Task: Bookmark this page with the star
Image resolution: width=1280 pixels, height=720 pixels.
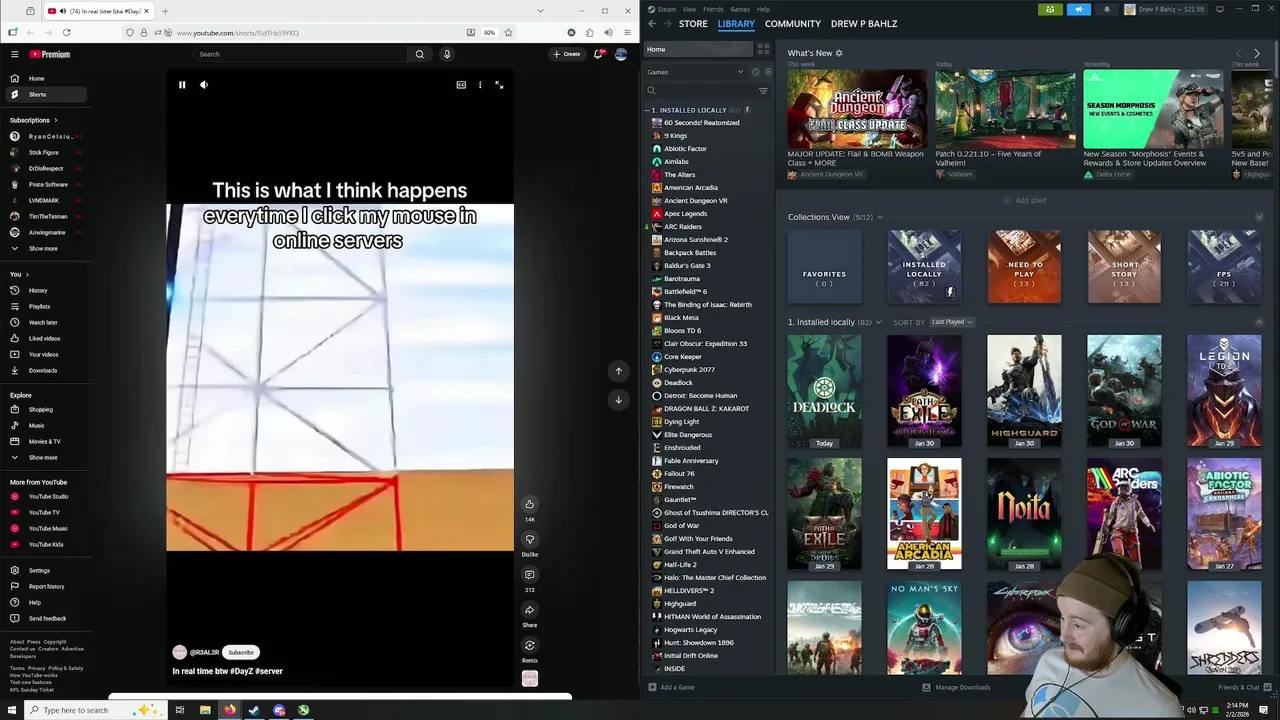Action: pos(508,32)
